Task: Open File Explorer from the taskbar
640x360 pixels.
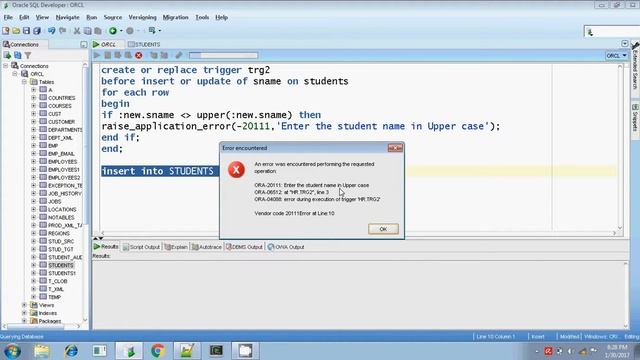Action: pos(42,351)
